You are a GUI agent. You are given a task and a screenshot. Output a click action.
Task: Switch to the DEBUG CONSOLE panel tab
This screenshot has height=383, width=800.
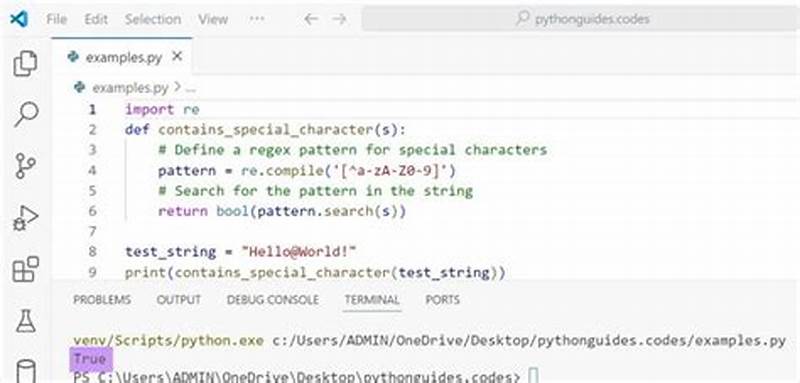[273, 299]
